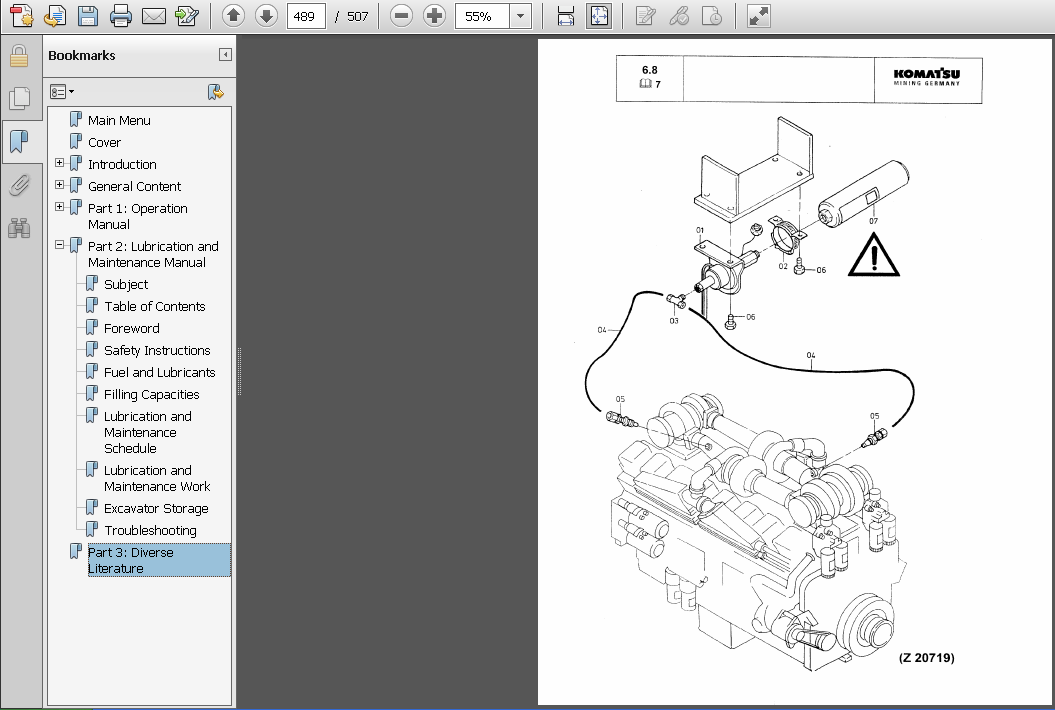
Task: Toggle the Bookmarks panel icon
Action: [20, 142]
